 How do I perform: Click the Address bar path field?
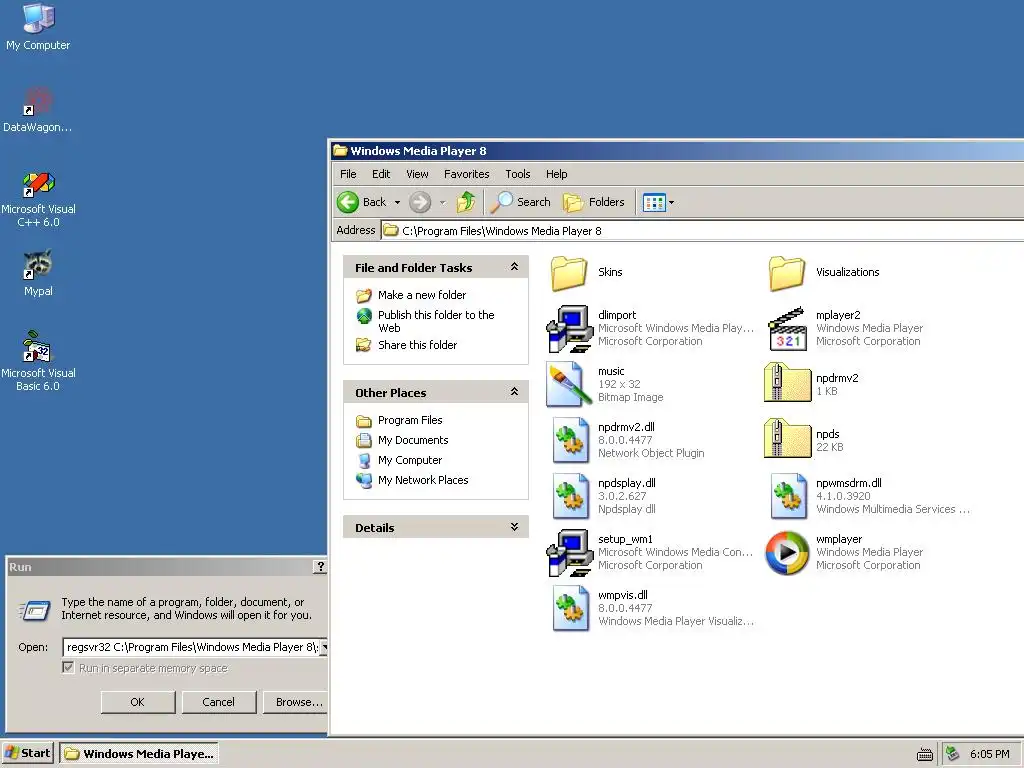click(x=702, y=231)
